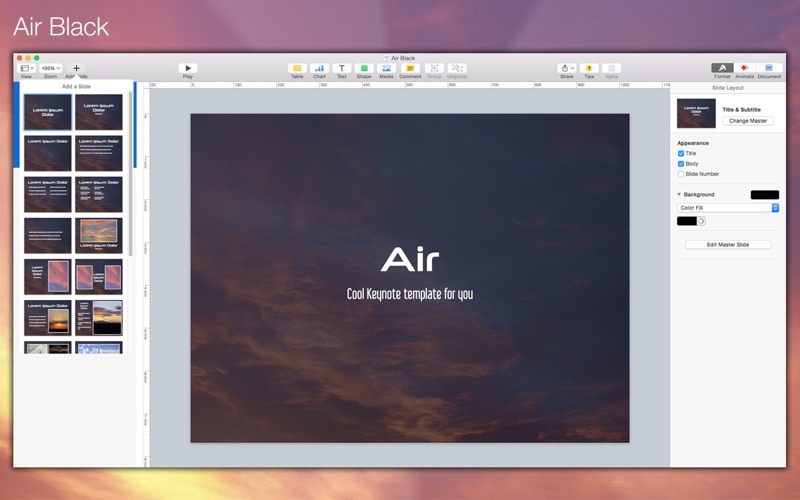The width and height of the screenshot is (800, 500).
Task: Toggle the Body checkbox
Action: pos(681,164)
